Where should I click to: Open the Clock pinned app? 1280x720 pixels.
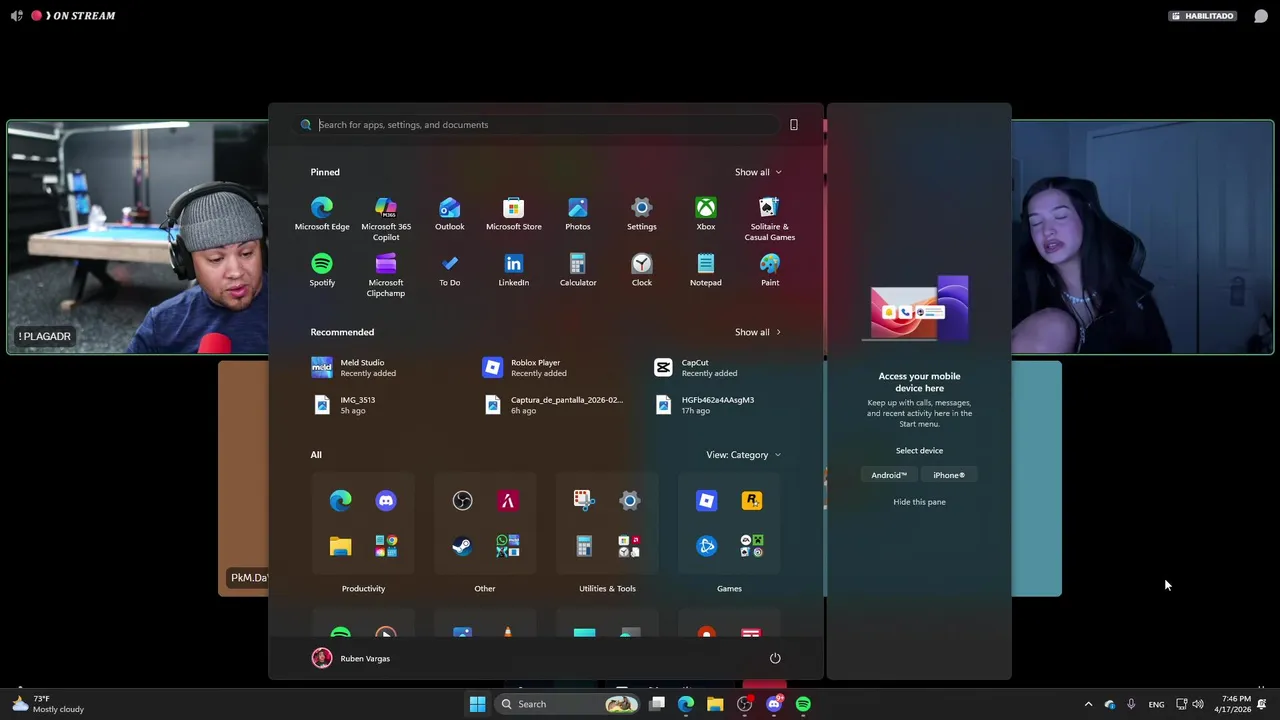pos(642,270)
